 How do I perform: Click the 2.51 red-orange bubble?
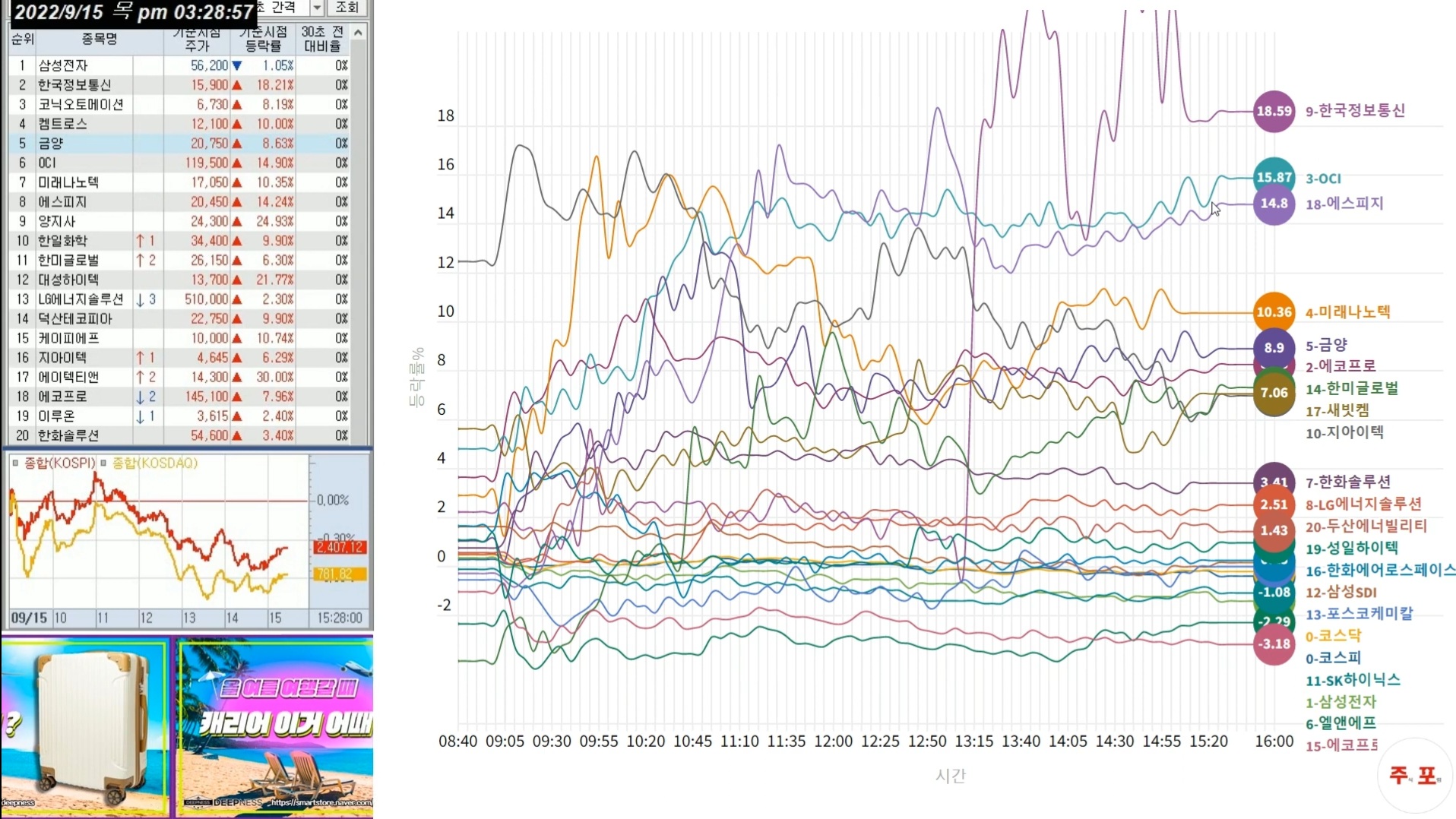pyautogui.click(x=1274, y=504)
